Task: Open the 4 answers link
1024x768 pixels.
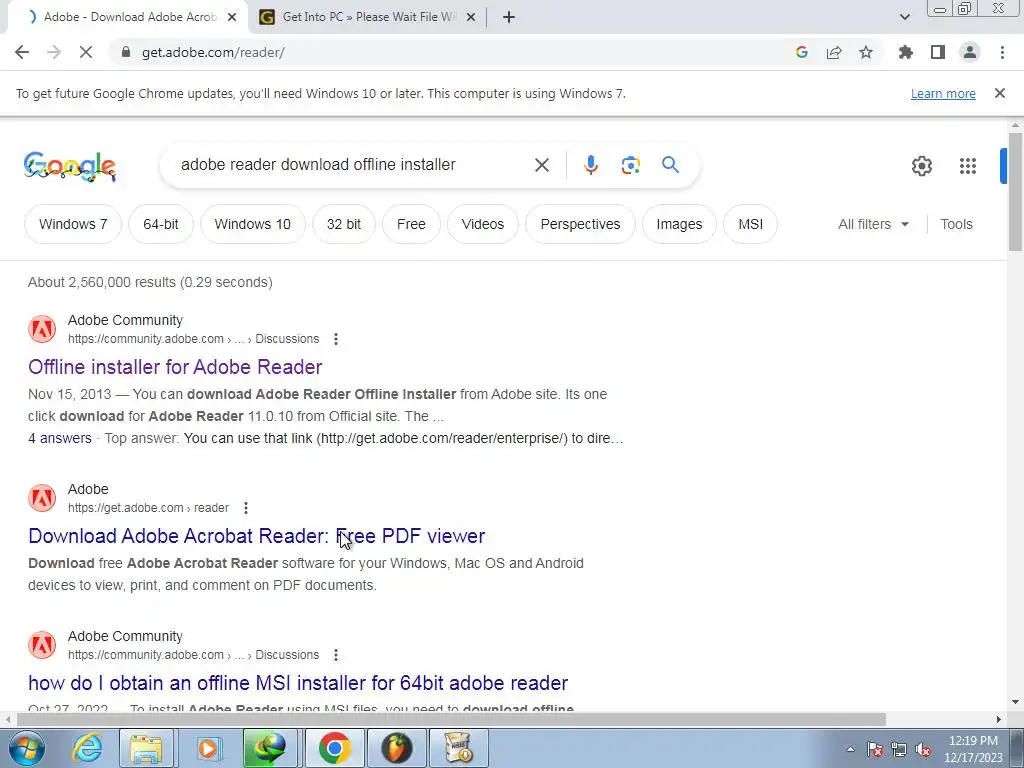Action: [x=59, y=438]
